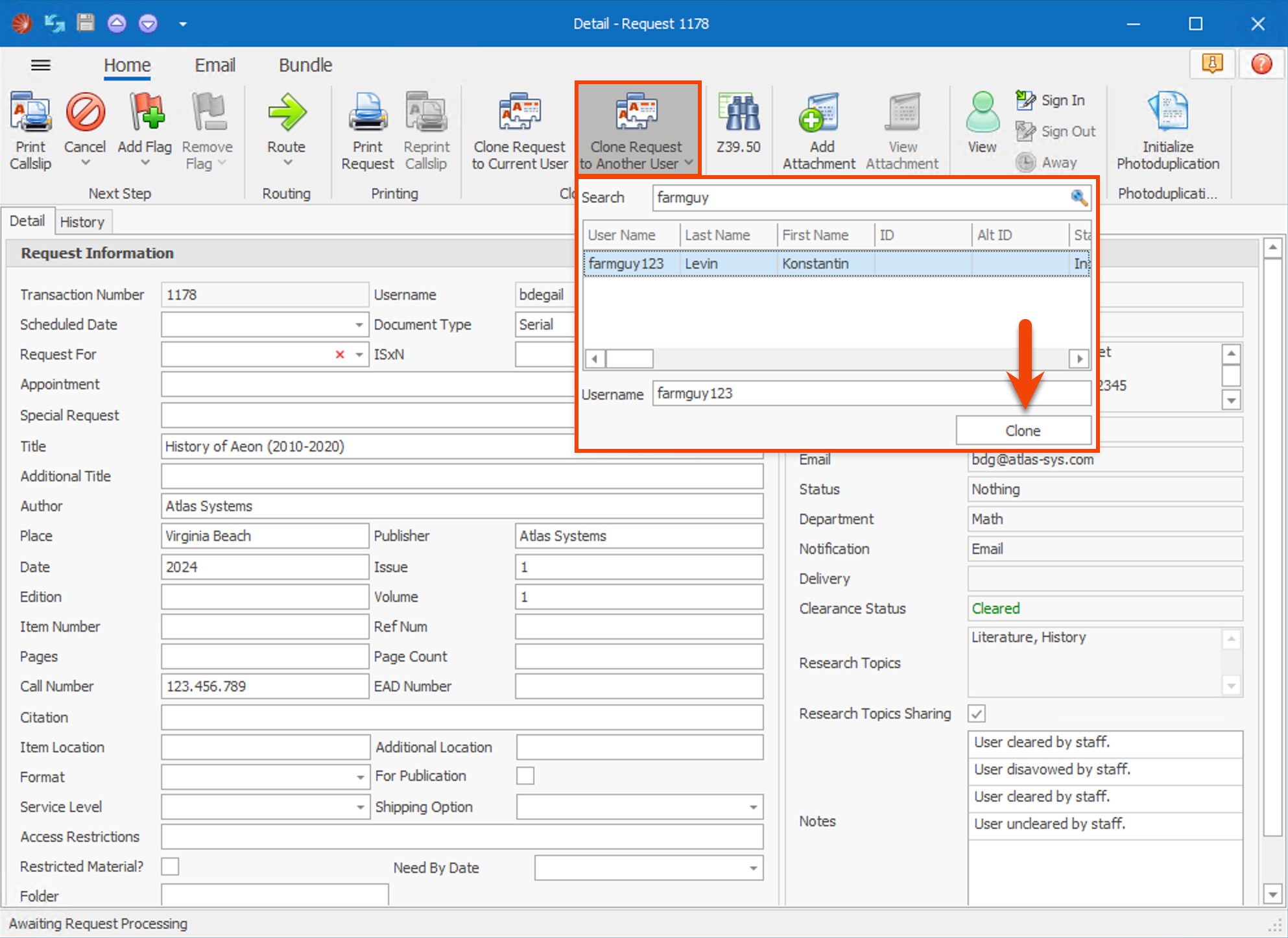1288x938 pixels.
Task: Switch to the History tab
Action: click(x=82, y=222)
